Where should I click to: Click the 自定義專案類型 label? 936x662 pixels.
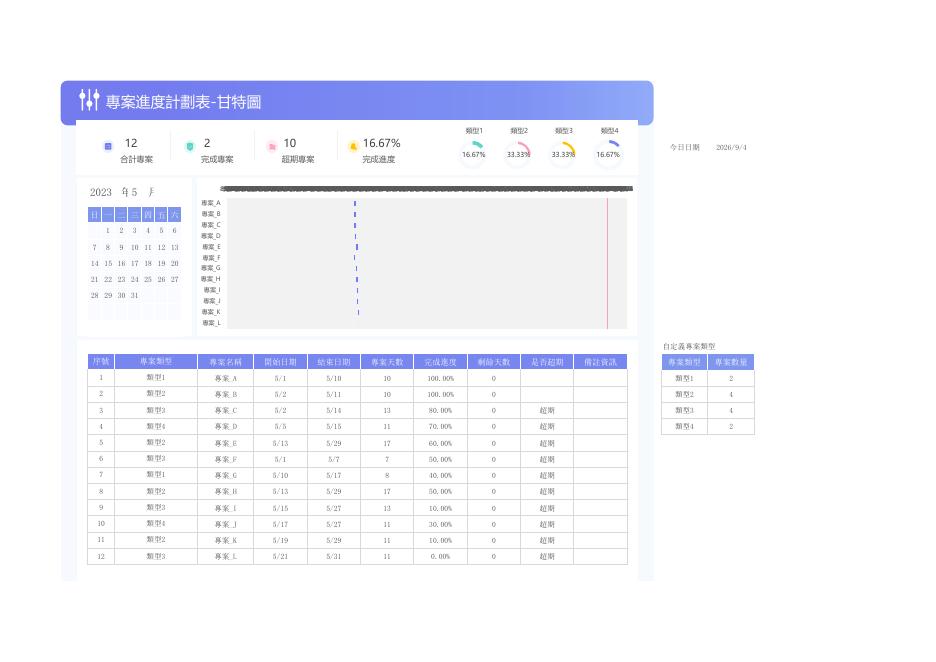click(689, 346)
